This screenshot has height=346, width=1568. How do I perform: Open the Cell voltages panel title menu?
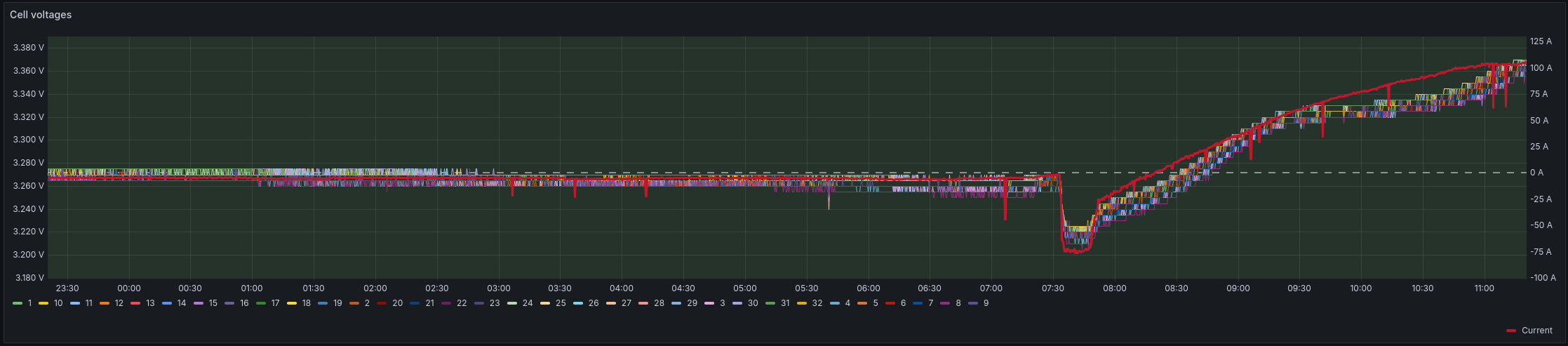coord(41,15)
